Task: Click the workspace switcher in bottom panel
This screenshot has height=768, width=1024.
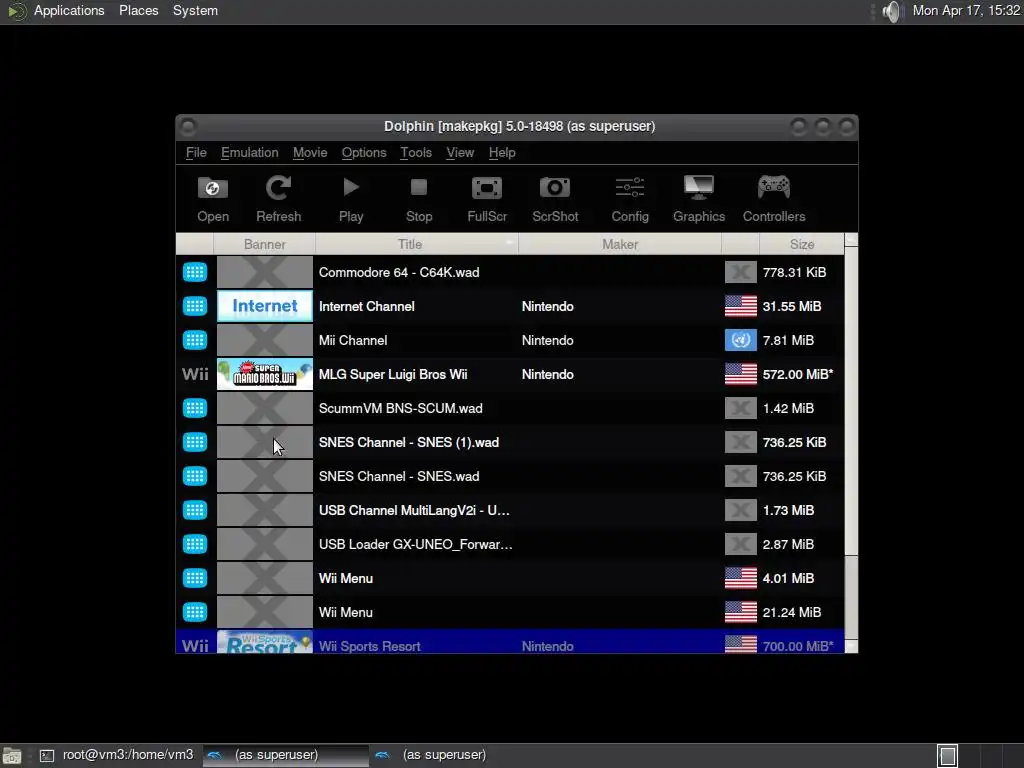Action: (948, 756)
